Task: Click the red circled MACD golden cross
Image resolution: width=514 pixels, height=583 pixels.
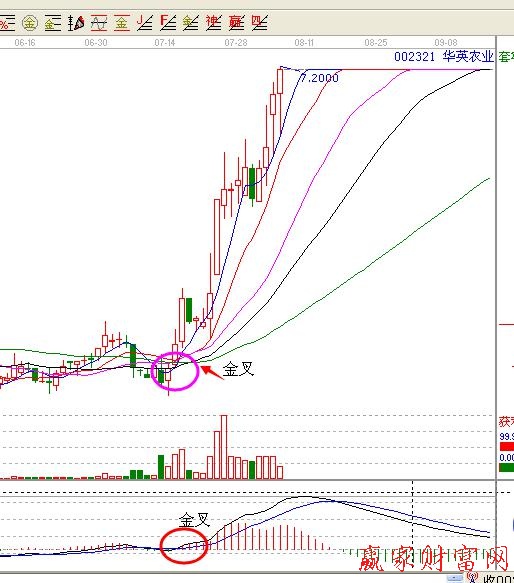Action: [x=184, y=546]
